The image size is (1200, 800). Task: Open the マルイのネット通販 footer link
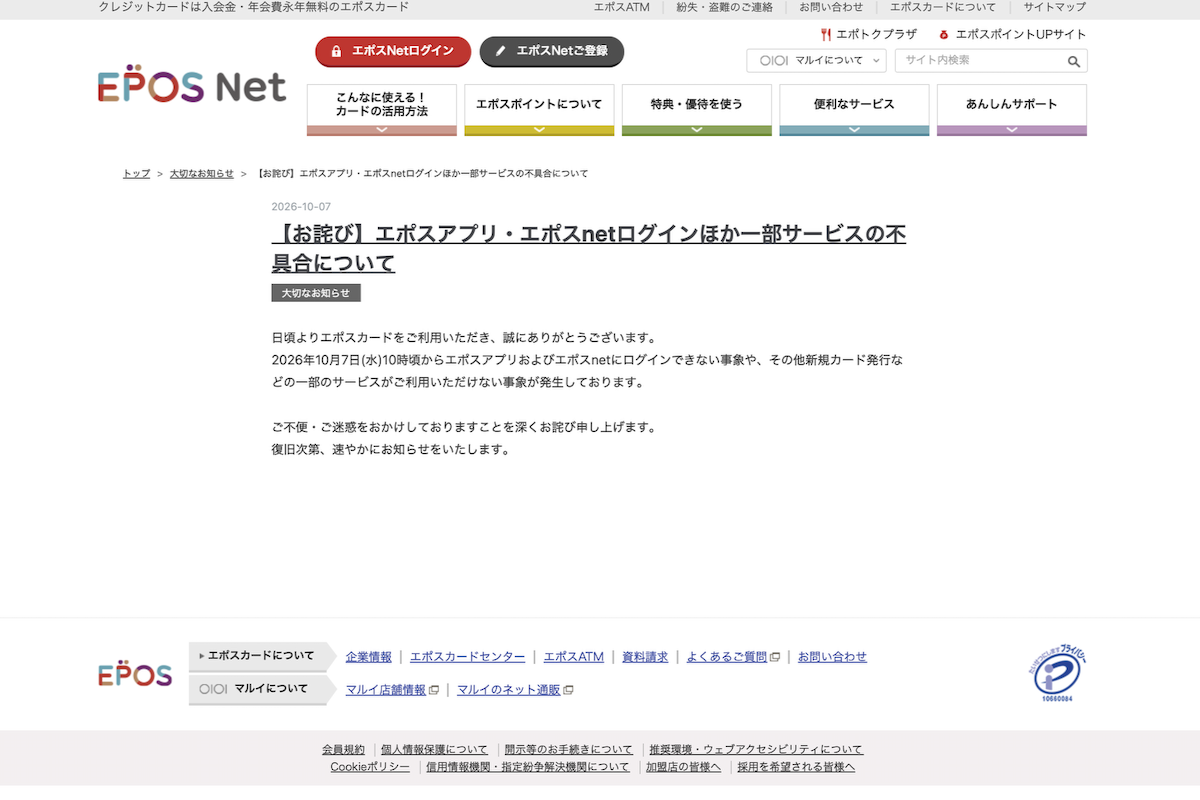click(x=509, y=690)
